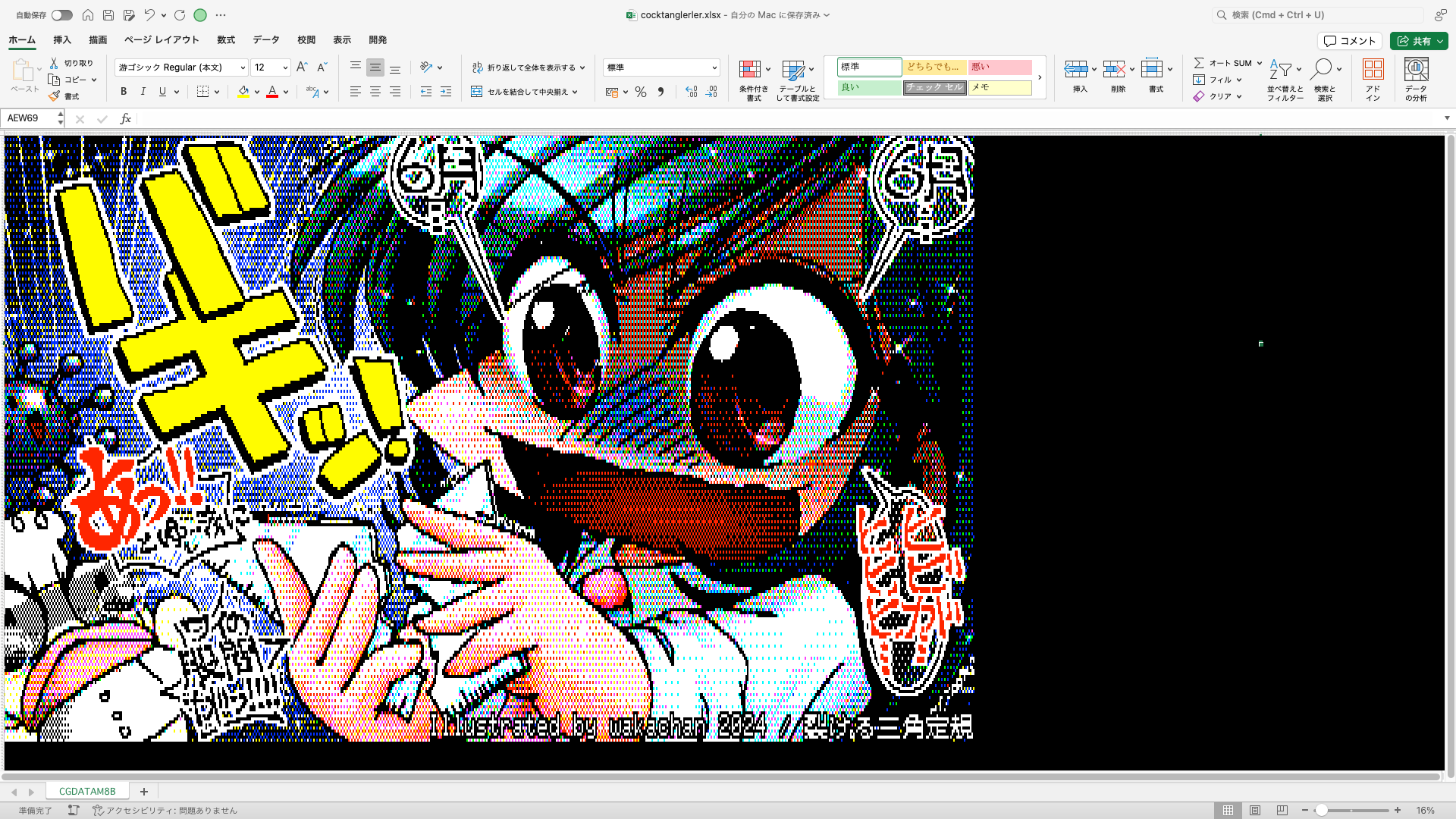The height and width of the screenshot is (819, 1456).
Task: Expand the cell styles gallery arrow
Action: click(1040, 77)
